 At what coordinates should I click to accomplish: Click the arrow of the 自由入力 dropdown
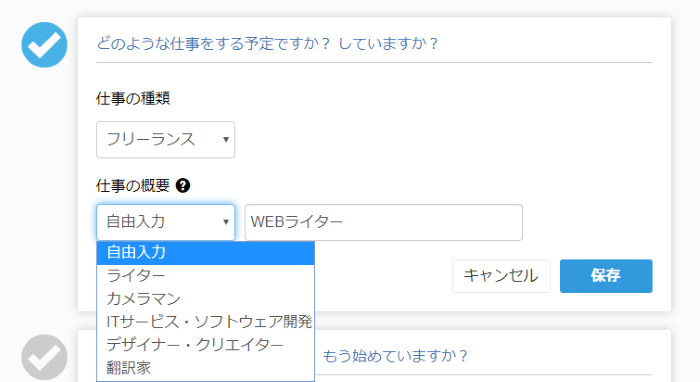coord(226,222)
